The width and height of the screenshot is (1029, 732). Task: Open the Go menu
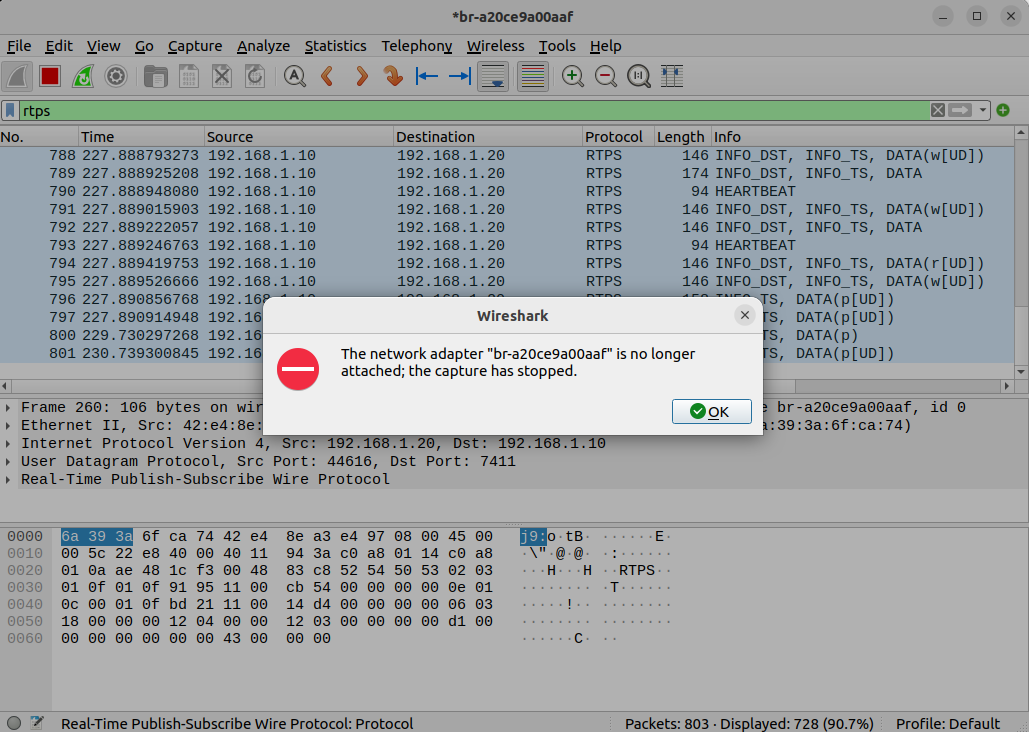(x=144, y=46)
